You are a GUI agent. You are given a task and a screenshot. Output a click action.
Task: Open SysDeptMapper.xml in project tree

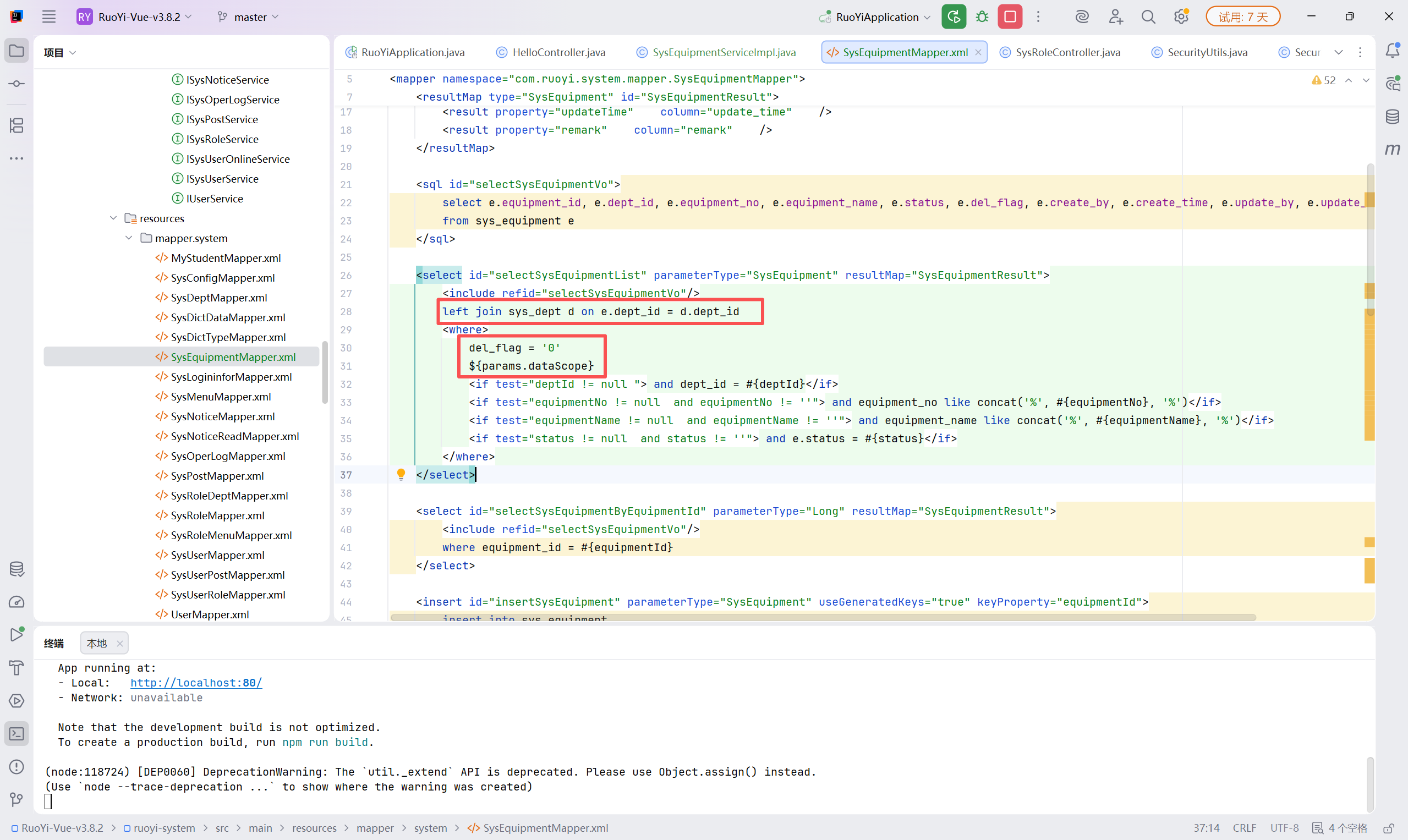[218, 297]
